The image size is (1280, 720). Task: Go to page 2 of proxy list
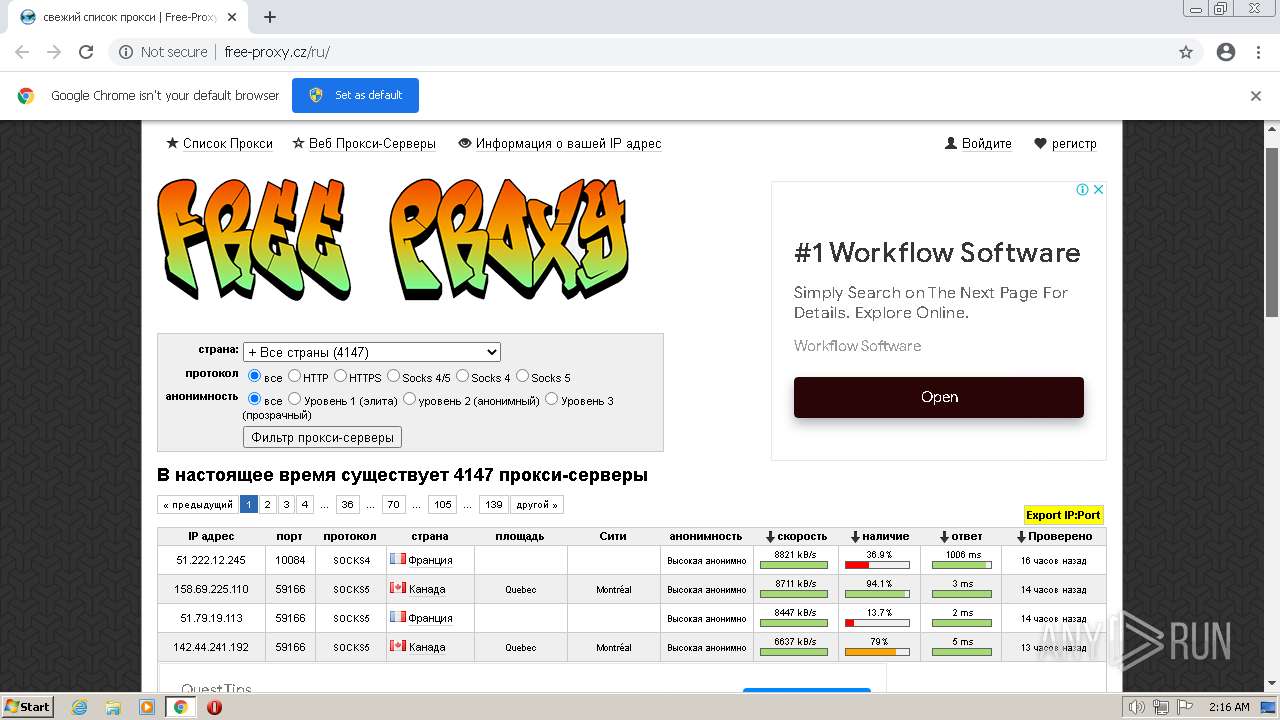click(267, 505)
